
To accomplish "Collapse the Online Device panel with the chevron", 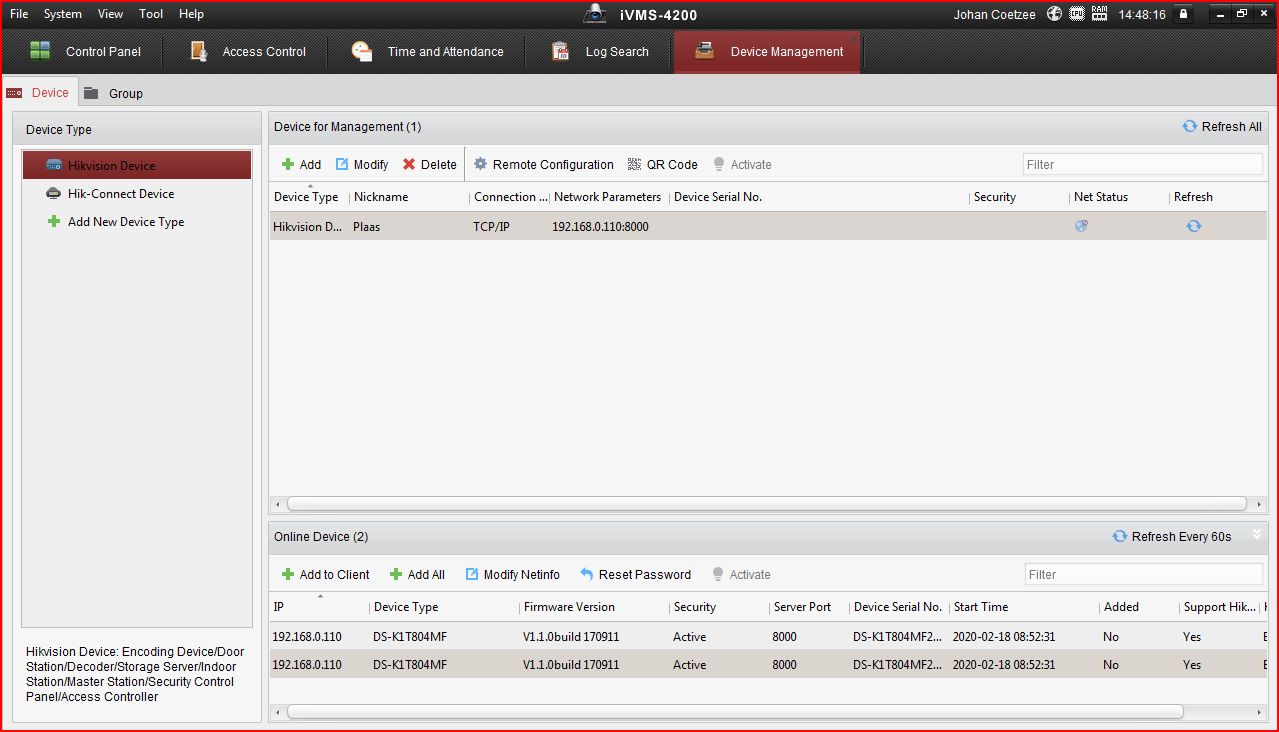I will 1257,535.
